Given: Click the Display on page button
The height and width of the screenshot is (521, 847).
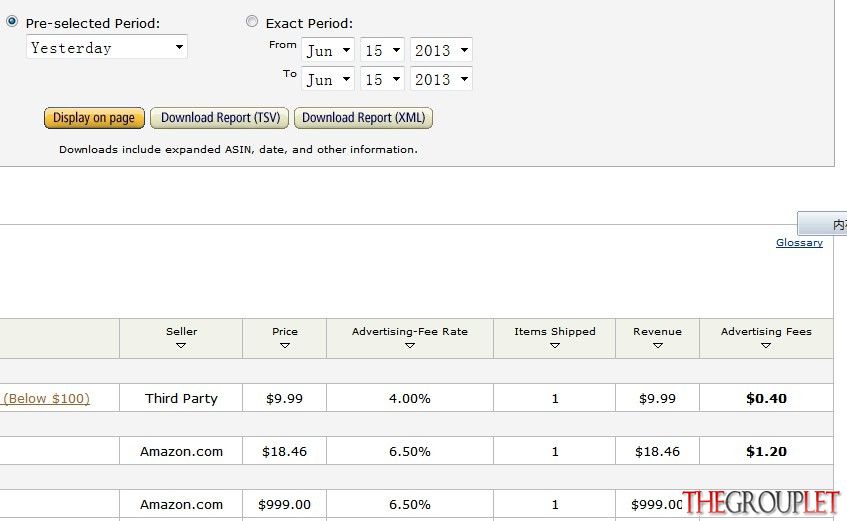Looking at the screenshot, I should [x=94, y=118].
